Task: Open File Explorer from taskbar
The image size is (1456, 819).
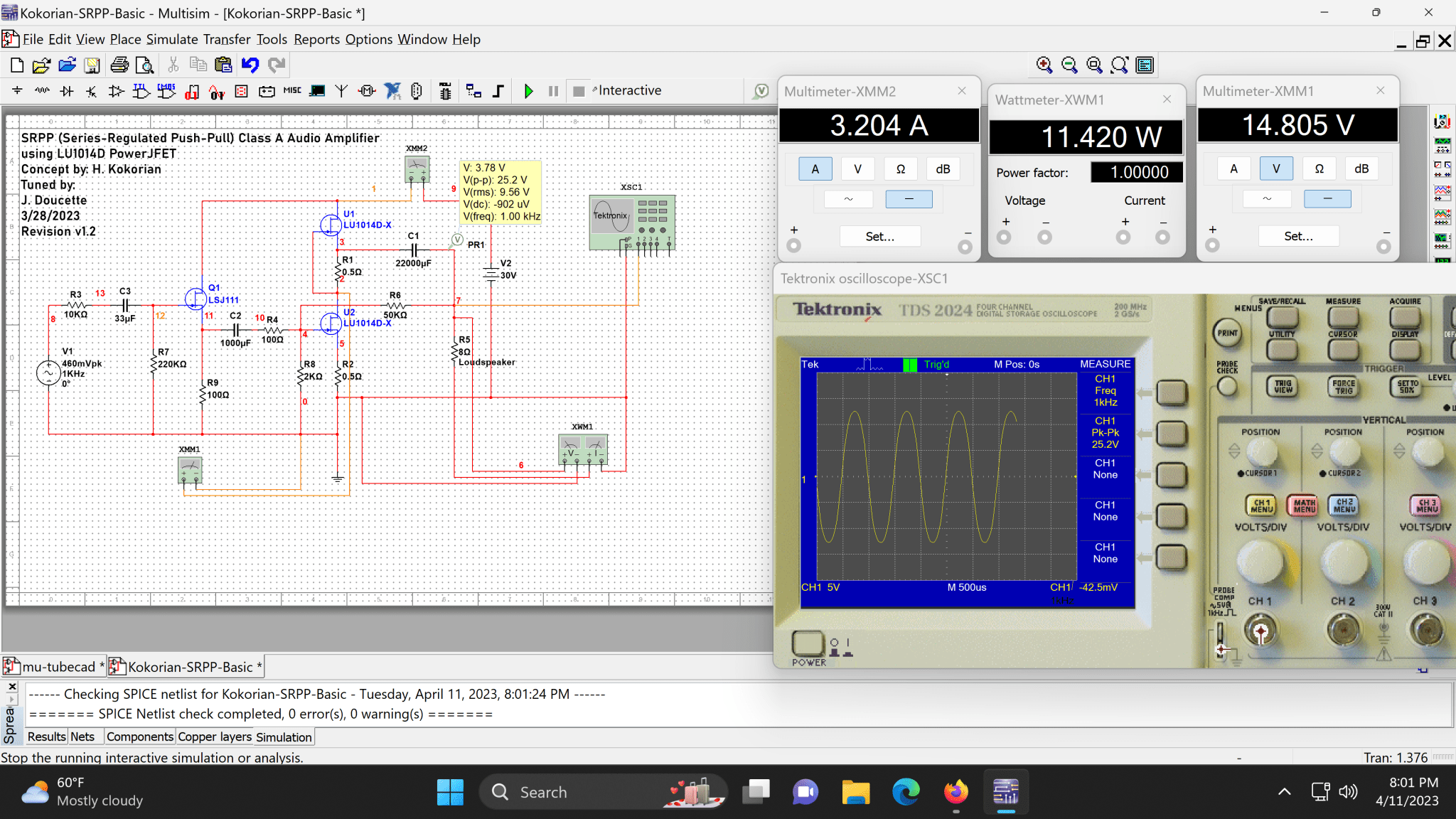Action: coord(855,792)
